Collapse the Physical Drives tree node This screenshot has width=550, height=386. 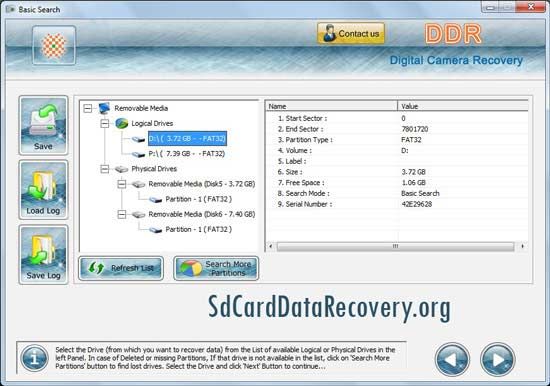coord(105,169)
